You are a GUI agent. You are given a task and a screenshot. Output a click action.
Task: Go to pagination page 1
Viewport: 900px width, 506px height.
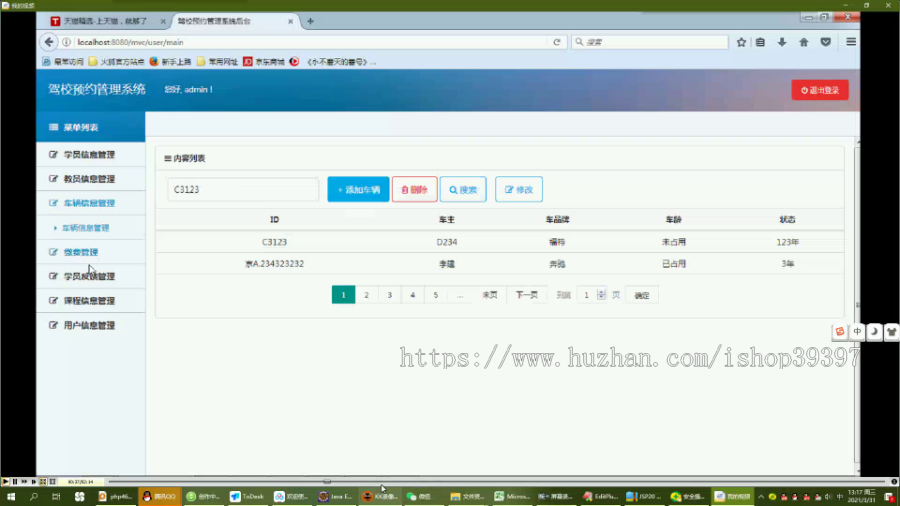[343, 295]
